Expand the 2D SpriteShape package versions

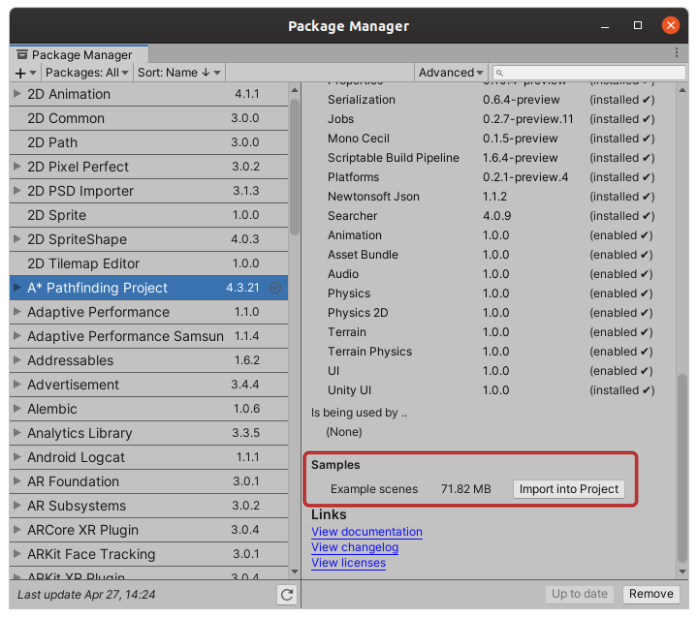coord(17,239)
